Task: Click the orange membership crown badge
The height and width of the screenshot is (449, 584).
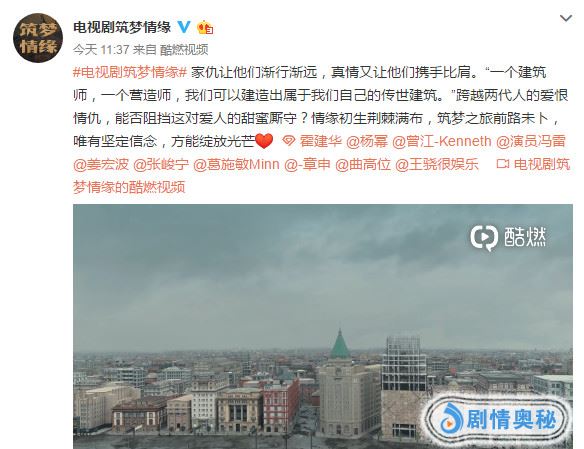Action: [x=205, y=28]
